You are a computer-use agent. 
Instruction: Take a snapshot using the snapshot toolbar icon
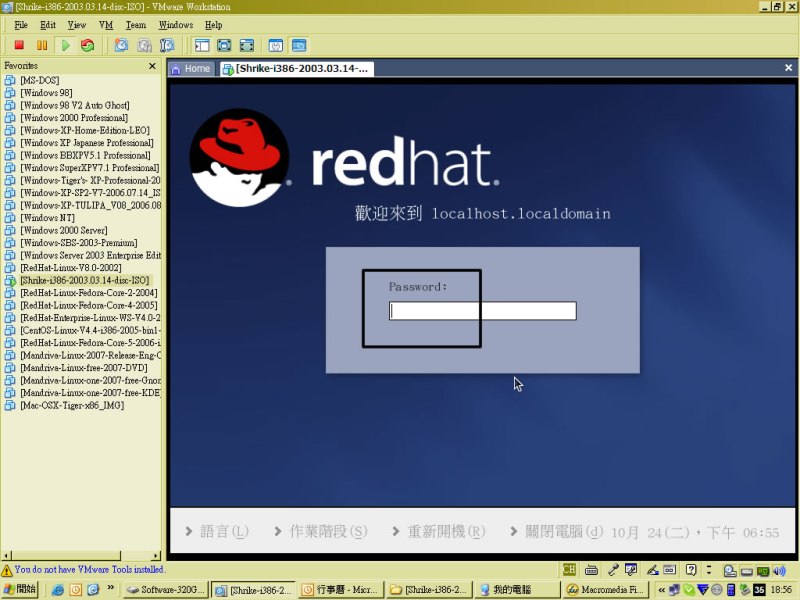click(x=121, y=45)
